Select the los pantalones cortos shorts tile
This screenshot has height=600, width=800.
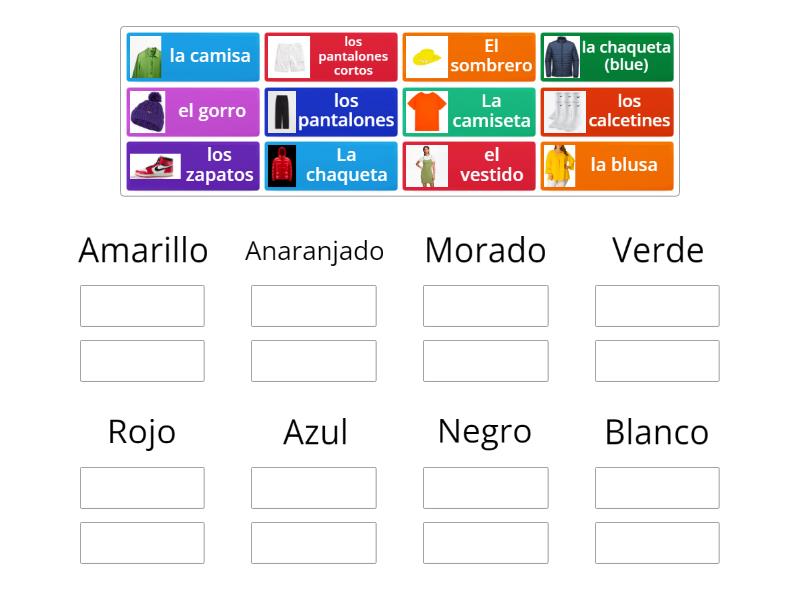coord(331,57)
